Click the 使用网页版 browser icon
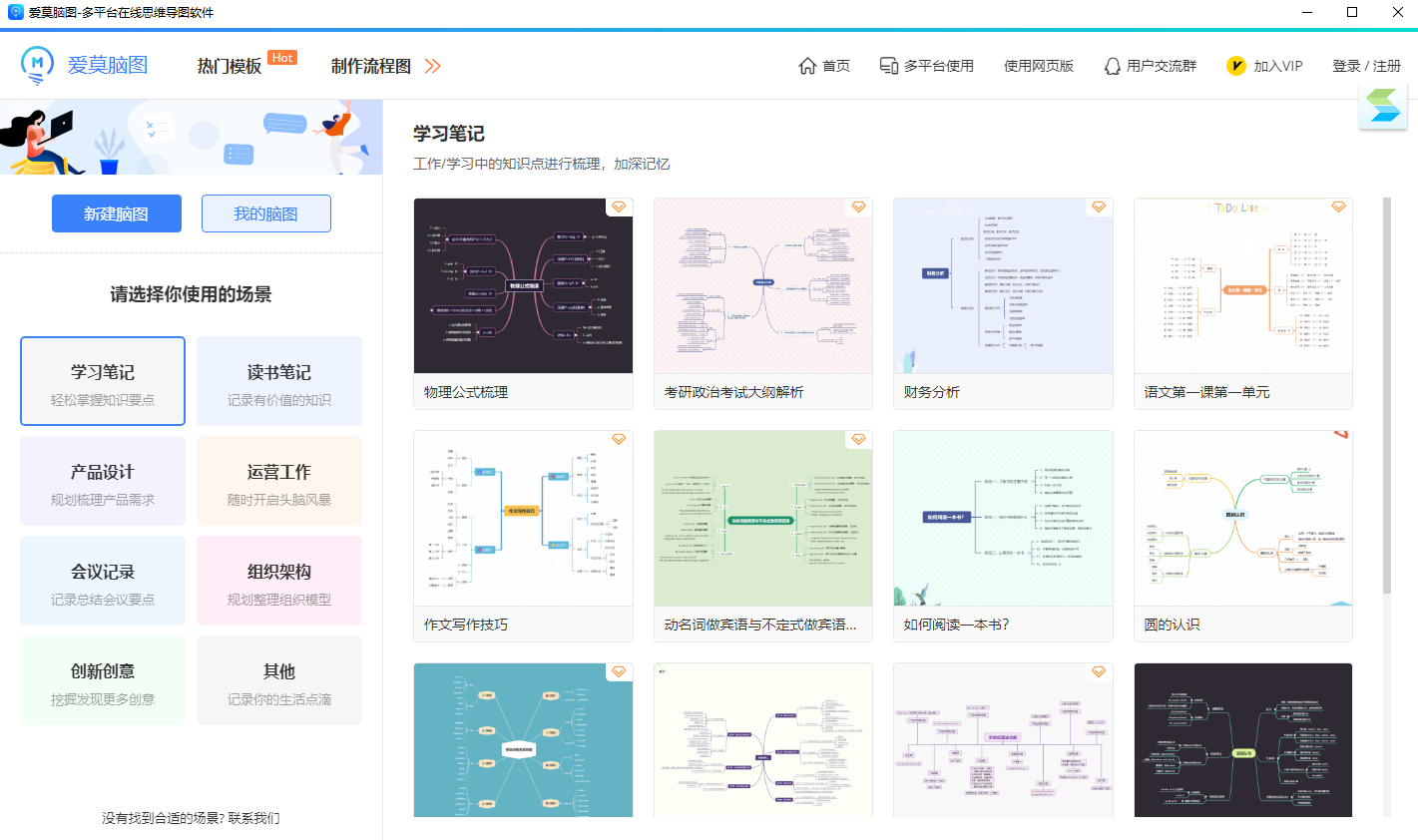The width and height of the screenshot is (1418, 840). [1038, 65]
